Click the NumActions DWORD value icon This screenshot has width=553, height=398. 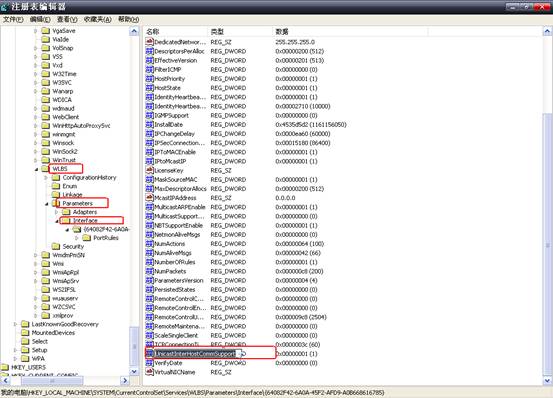(150, 244)
